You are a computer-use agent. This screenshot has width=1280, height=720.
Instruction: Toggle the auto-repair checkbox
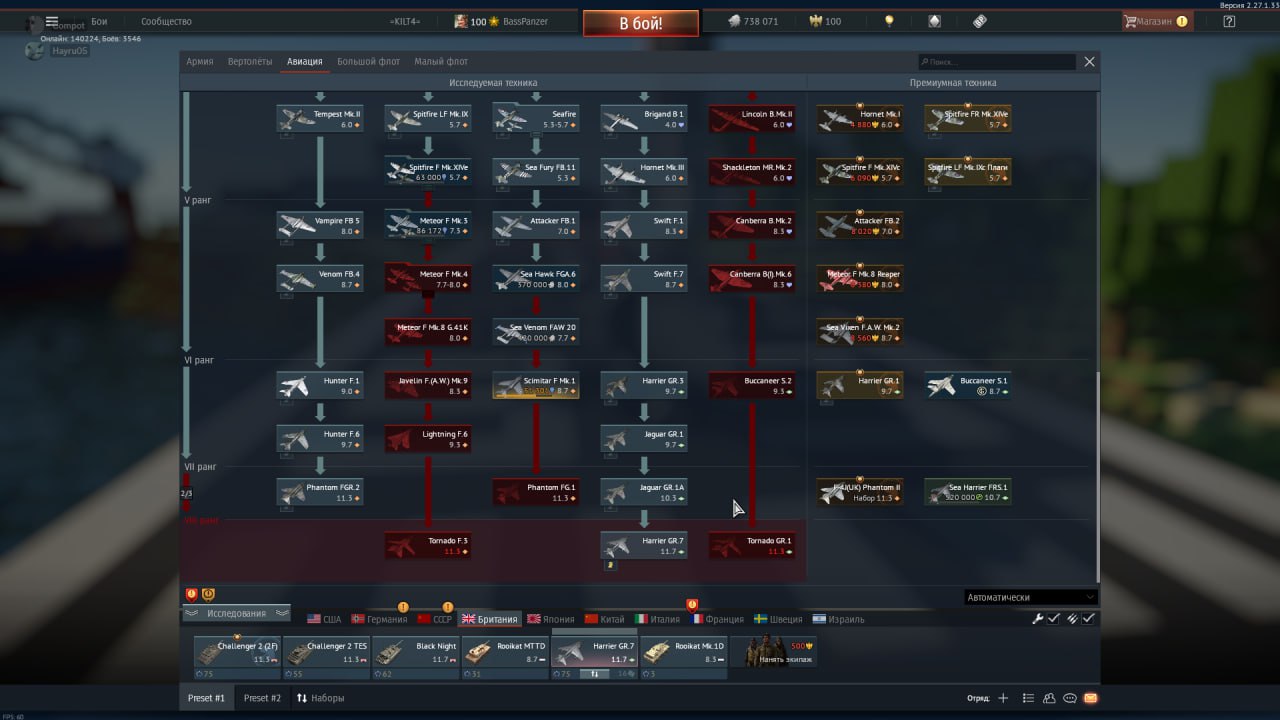pos(1053,619)
